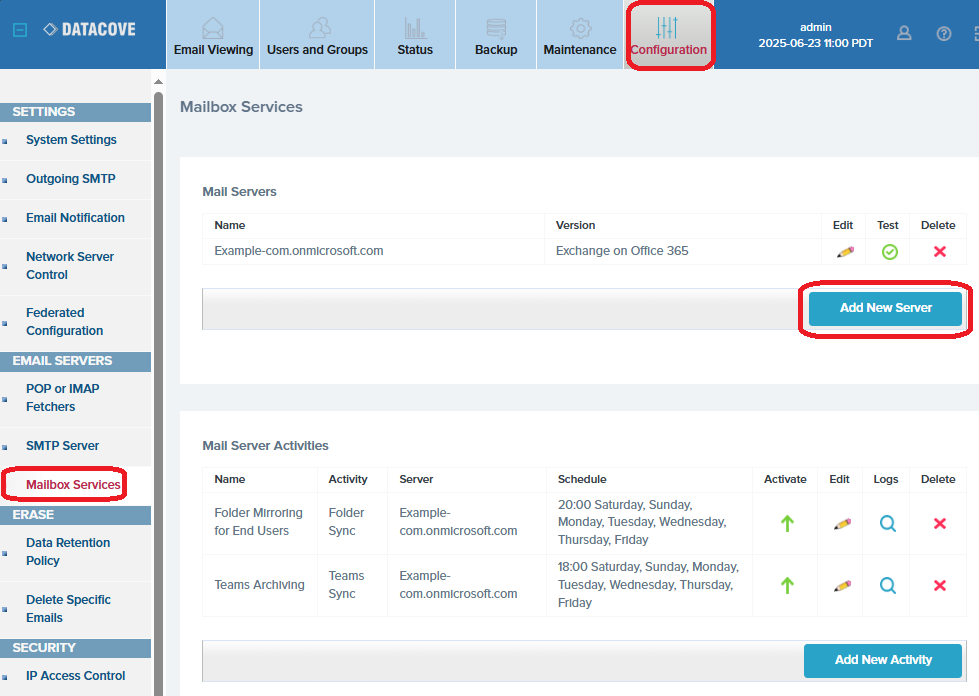
Task: Switch to the Email Viewing tab
Action: click(213, 35)
